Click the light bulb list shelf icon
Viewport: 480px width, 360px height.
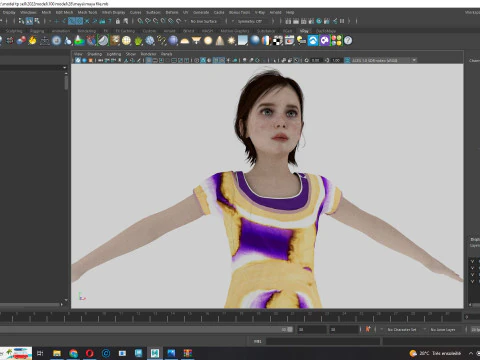(301, 41)
